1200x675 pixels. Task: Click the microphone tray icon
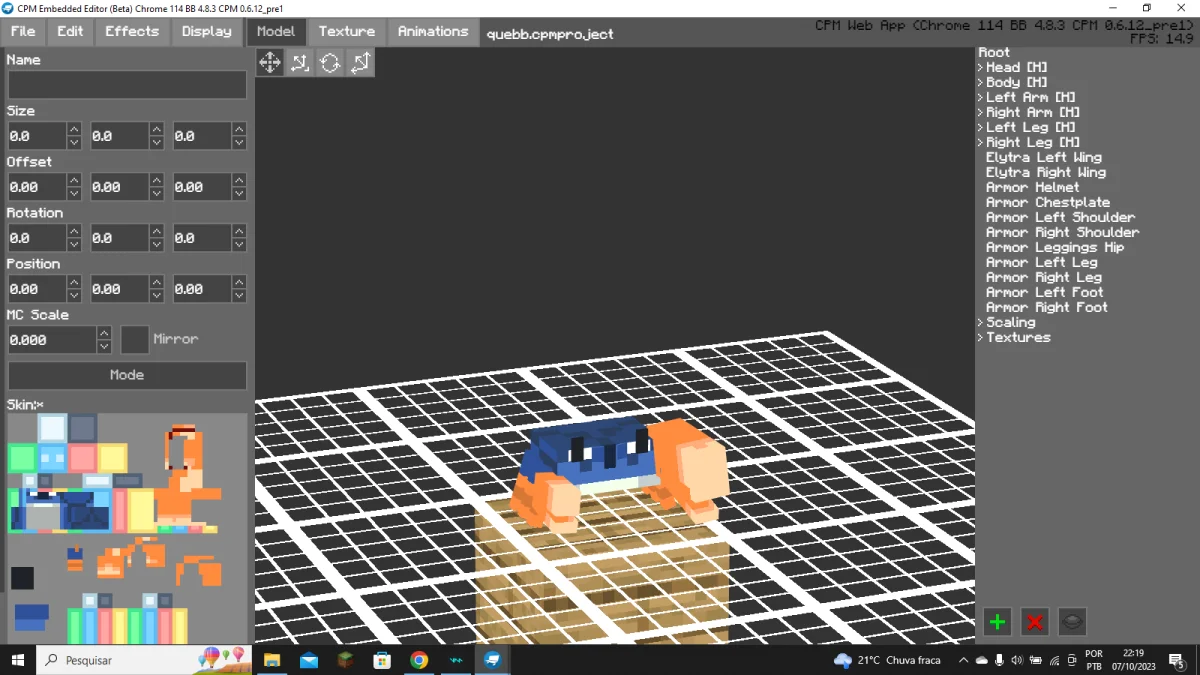[x=999, y=660]
